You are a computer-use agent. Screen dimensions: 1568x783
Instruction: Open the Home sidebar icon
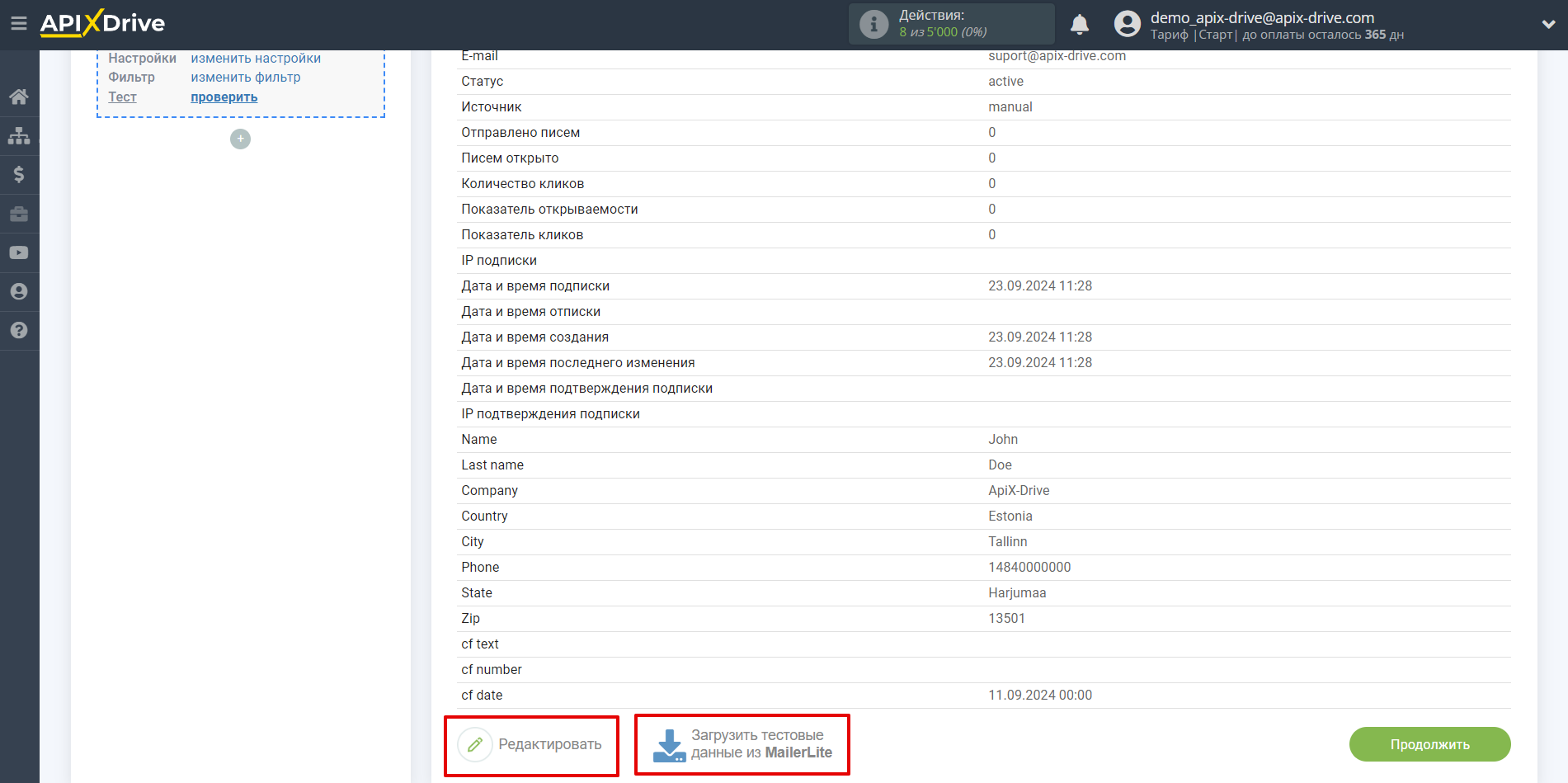tap(19, 97)
